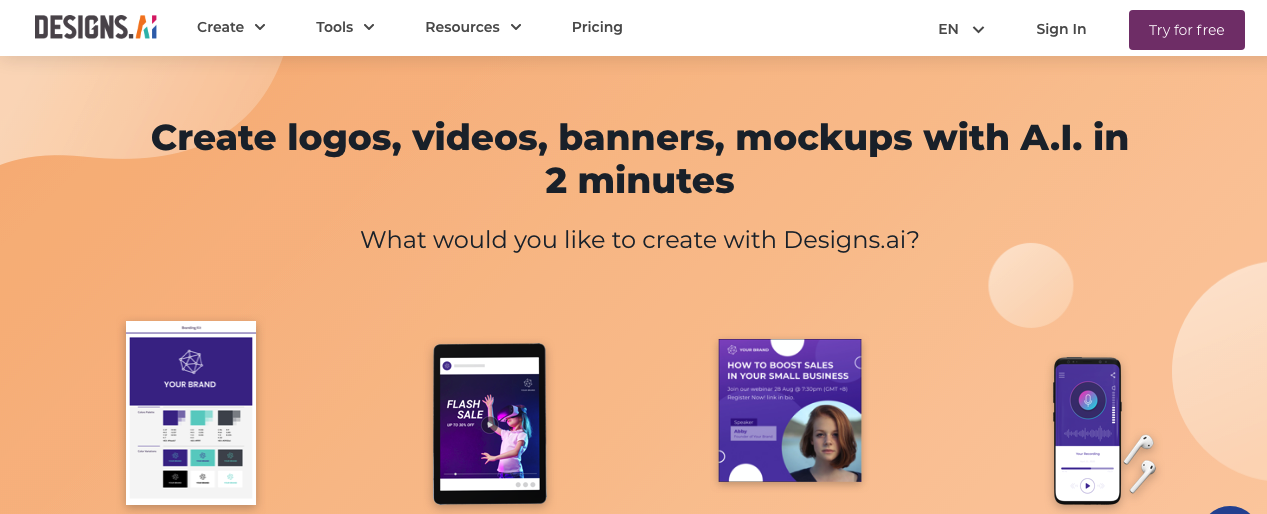
Task: Click the Sign In link
Action: coord(1061,29)
